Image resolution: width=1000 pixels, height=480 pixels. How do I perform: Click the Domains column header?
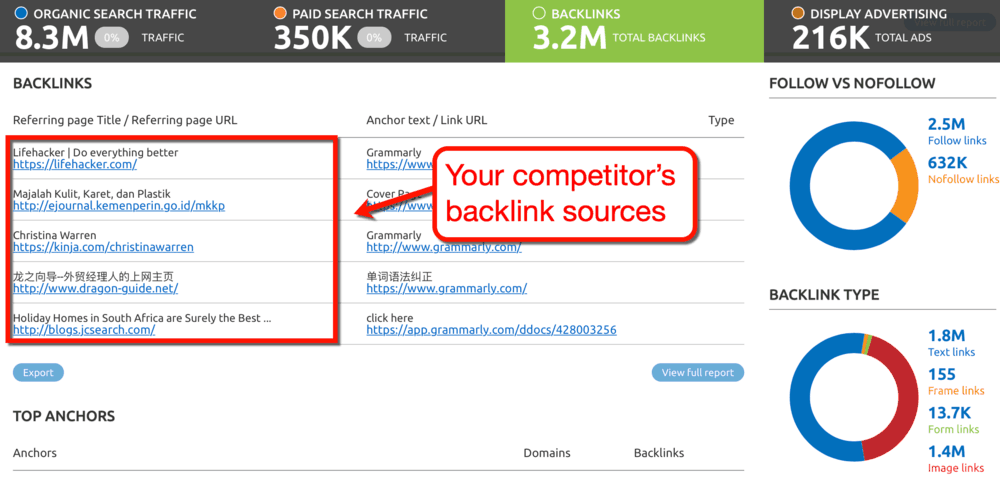point(547,453)
